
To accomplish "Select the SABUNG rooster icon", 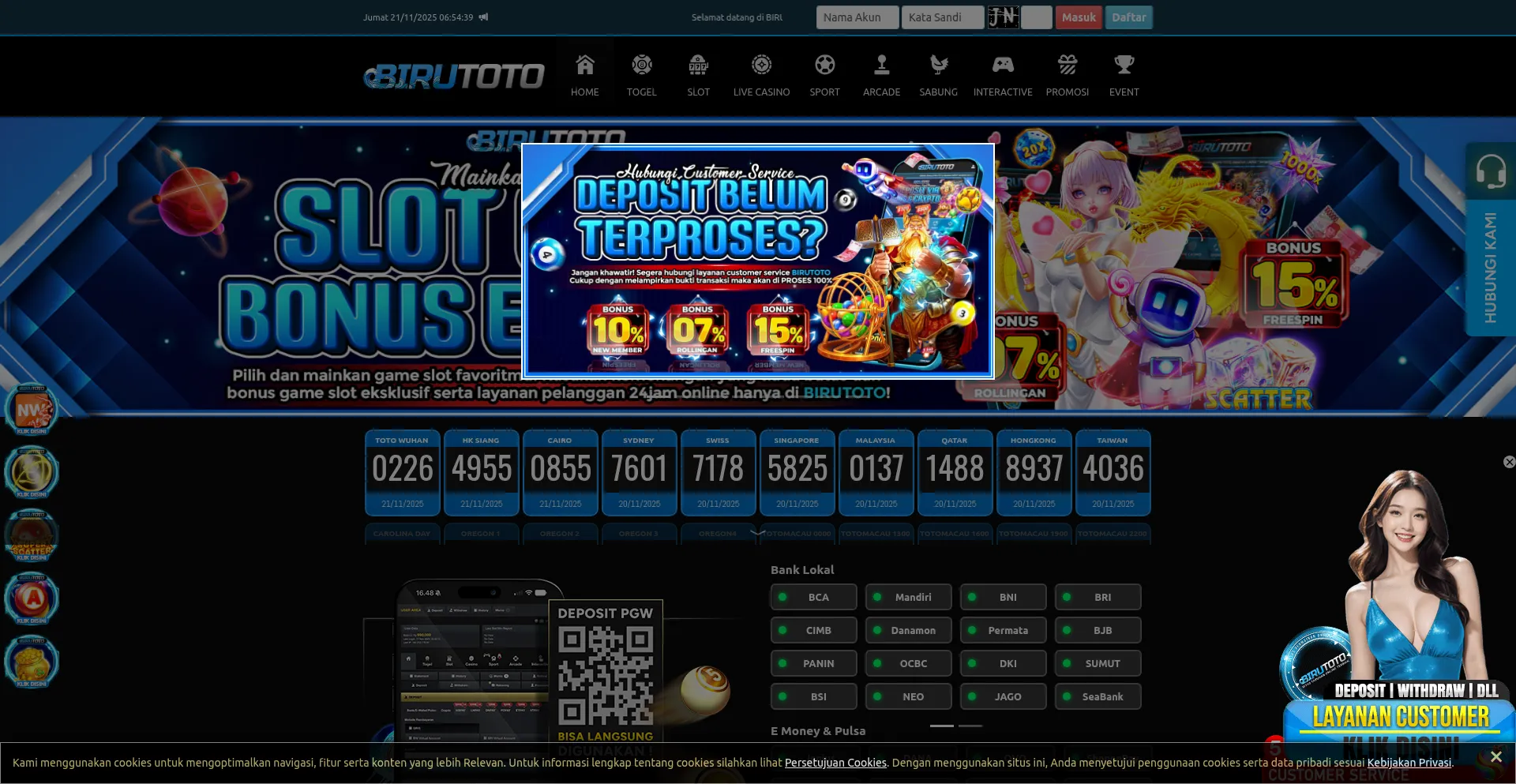I will click(x=938, y=65).
